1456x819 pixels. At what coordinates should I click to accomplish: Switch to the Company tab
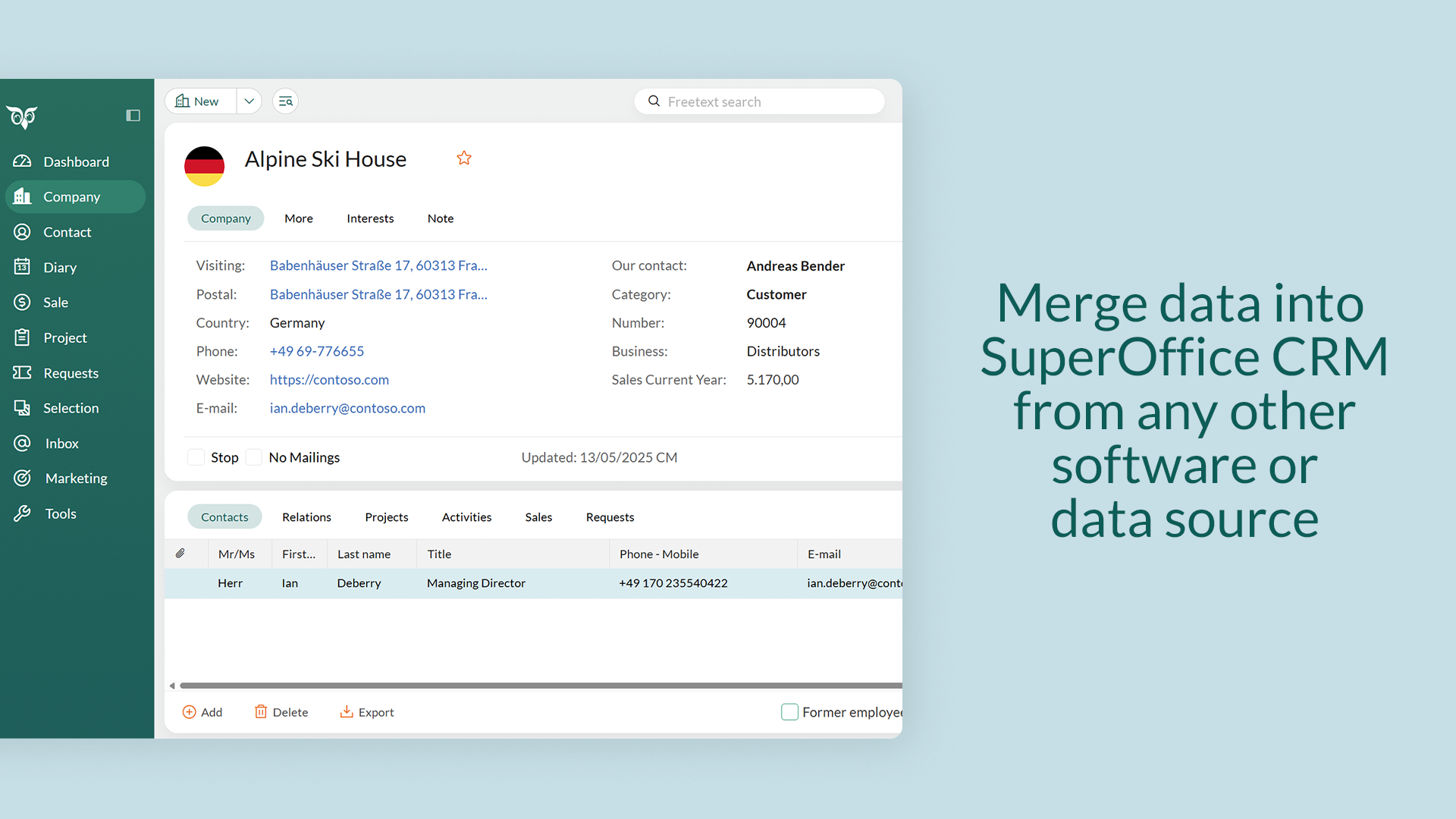coord(225,218)
